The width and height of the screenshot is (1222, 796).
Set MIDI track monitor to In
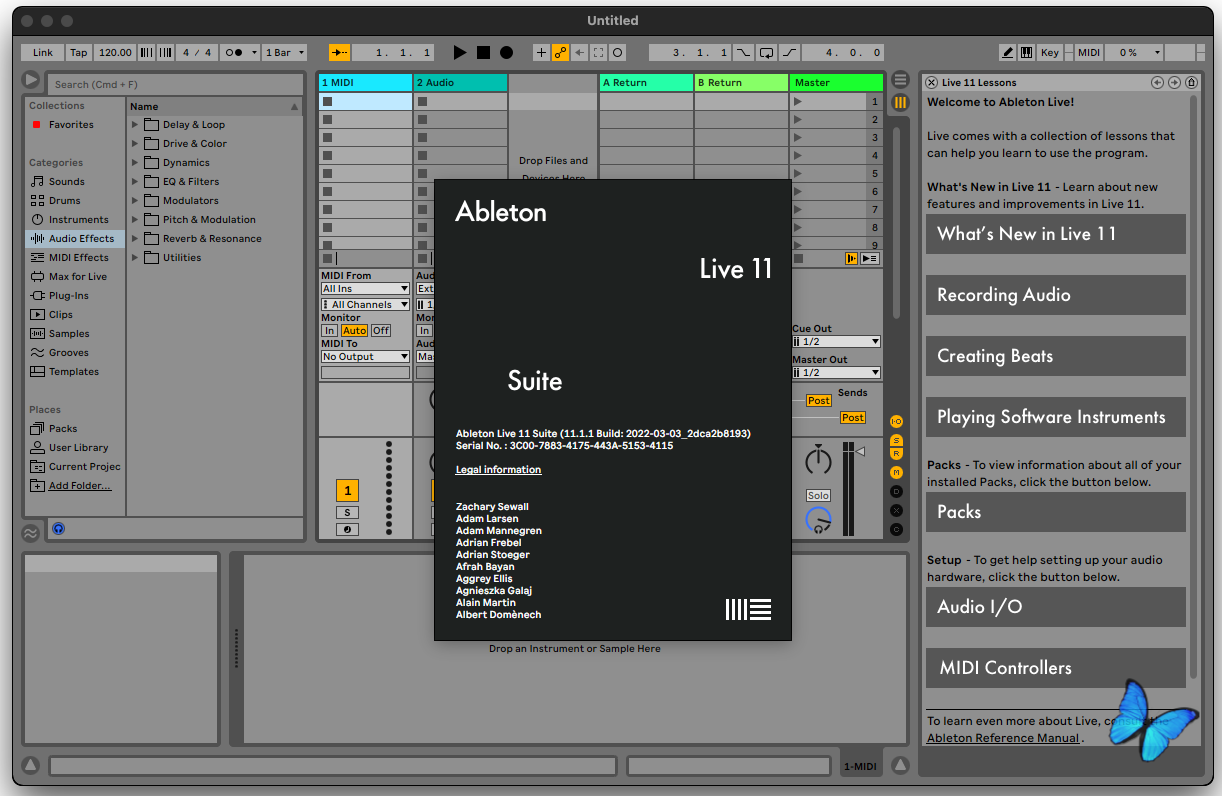click(329, 331)
